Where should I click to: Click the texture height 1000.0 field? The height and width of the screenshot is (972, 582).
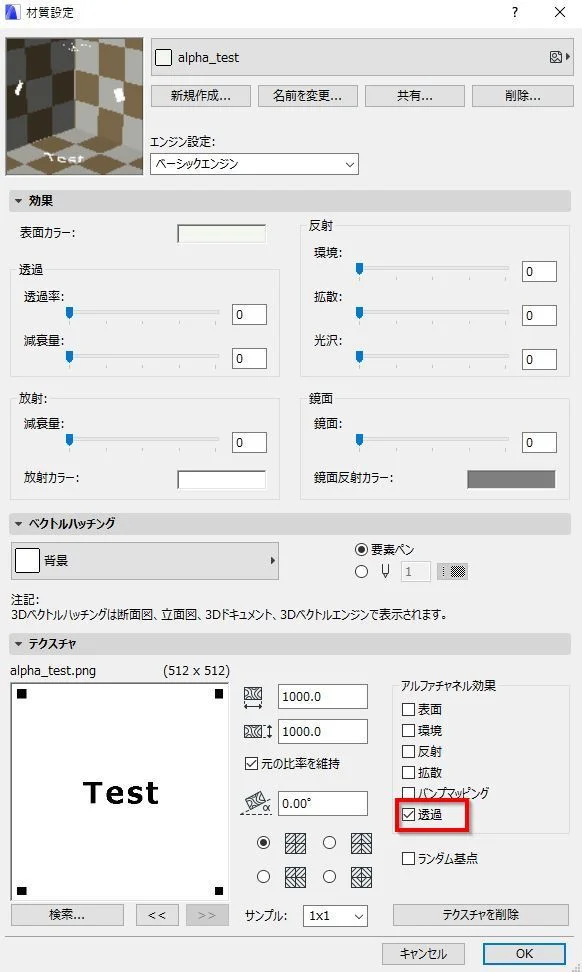pyautogui.click(x=322, y=731)
